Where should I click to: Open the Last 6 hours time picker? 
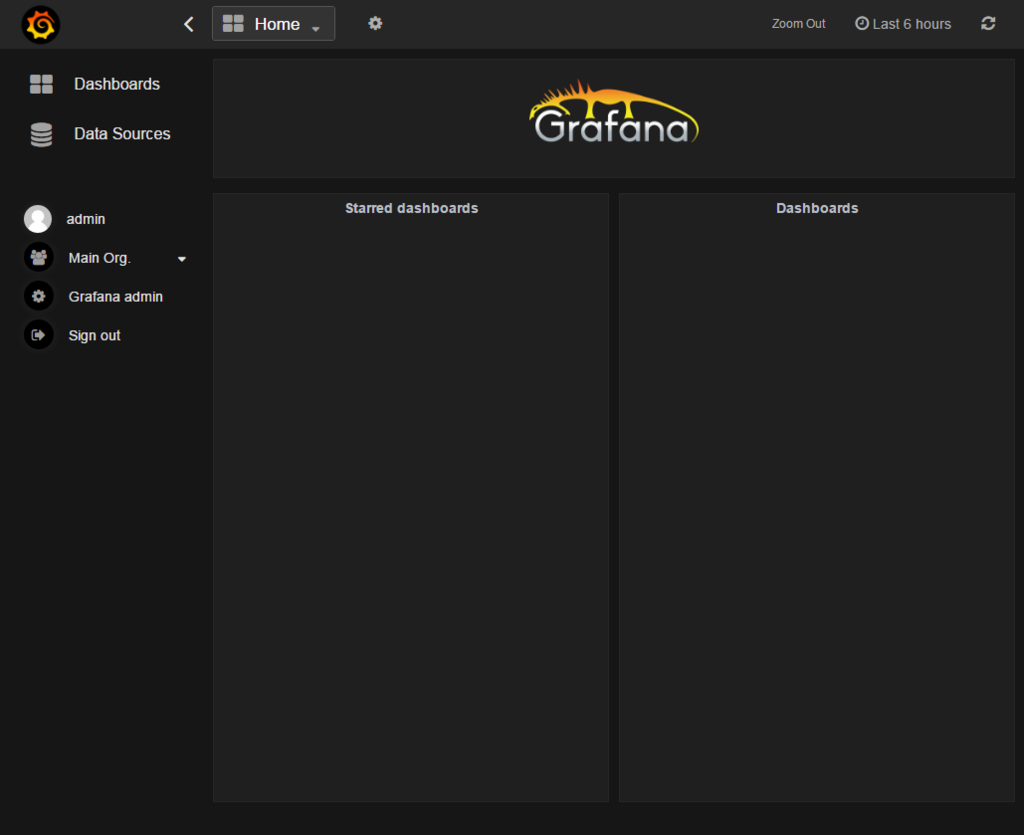[x=903, y=24]
